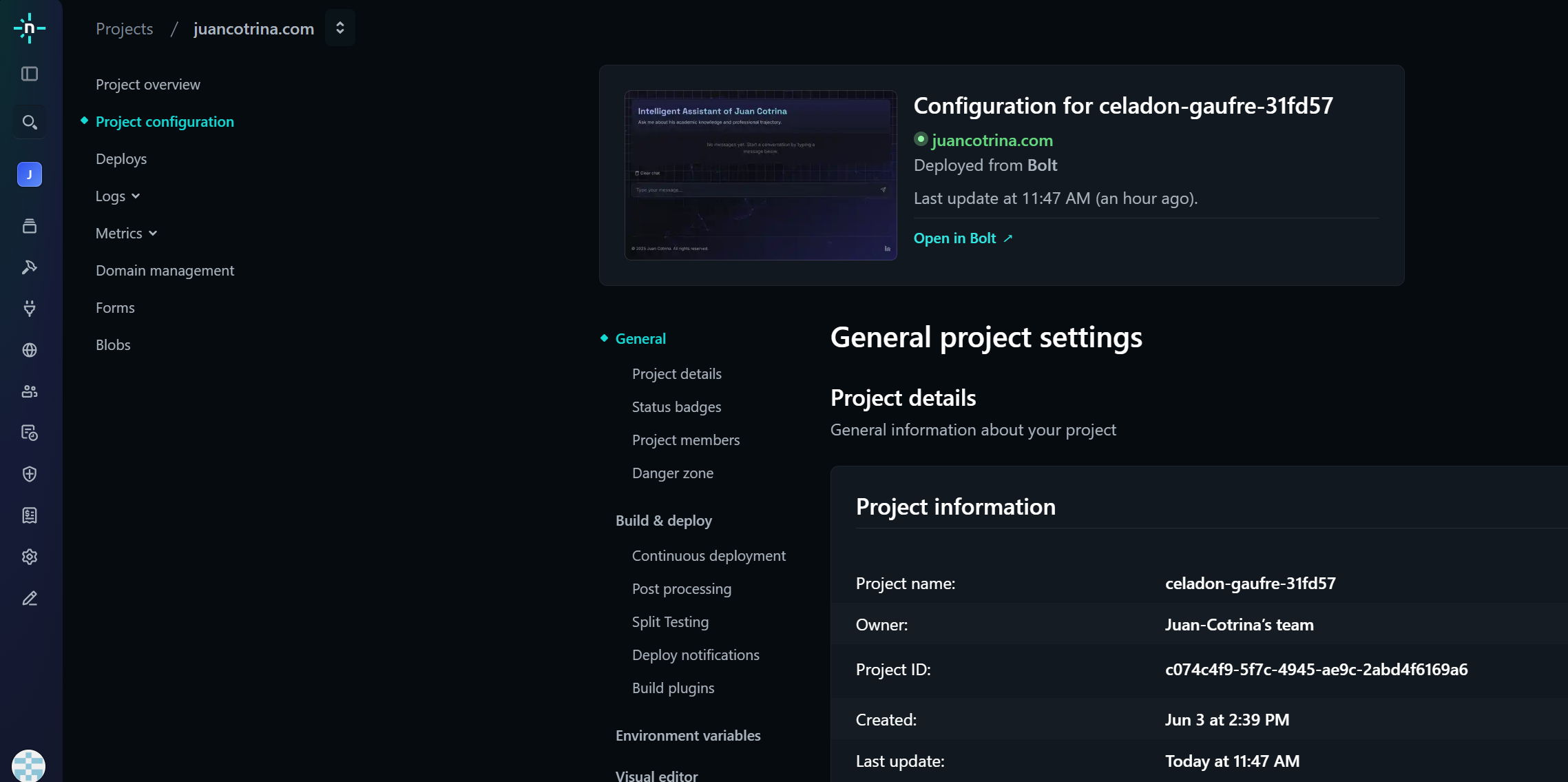This screenshot has height=782, width=1568.
Task: Open builds with the hammer icon
Action: click(x=29, y=267)
